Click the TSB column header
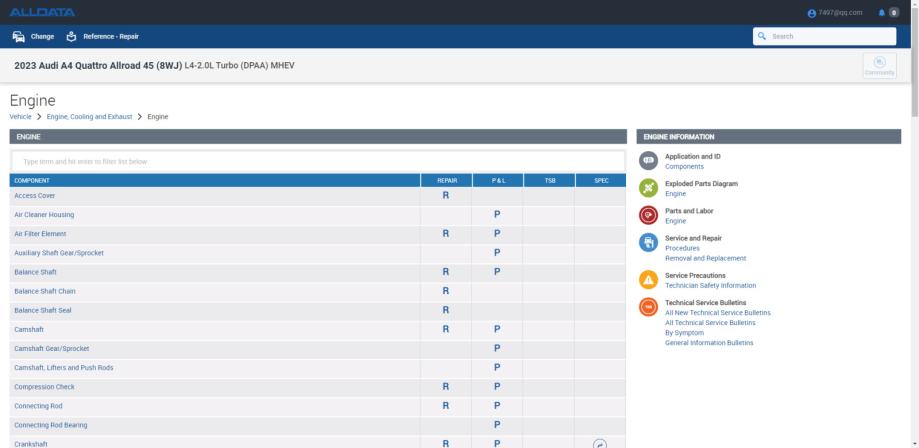Screen dimensions: 919x448 tap(550, 181)
